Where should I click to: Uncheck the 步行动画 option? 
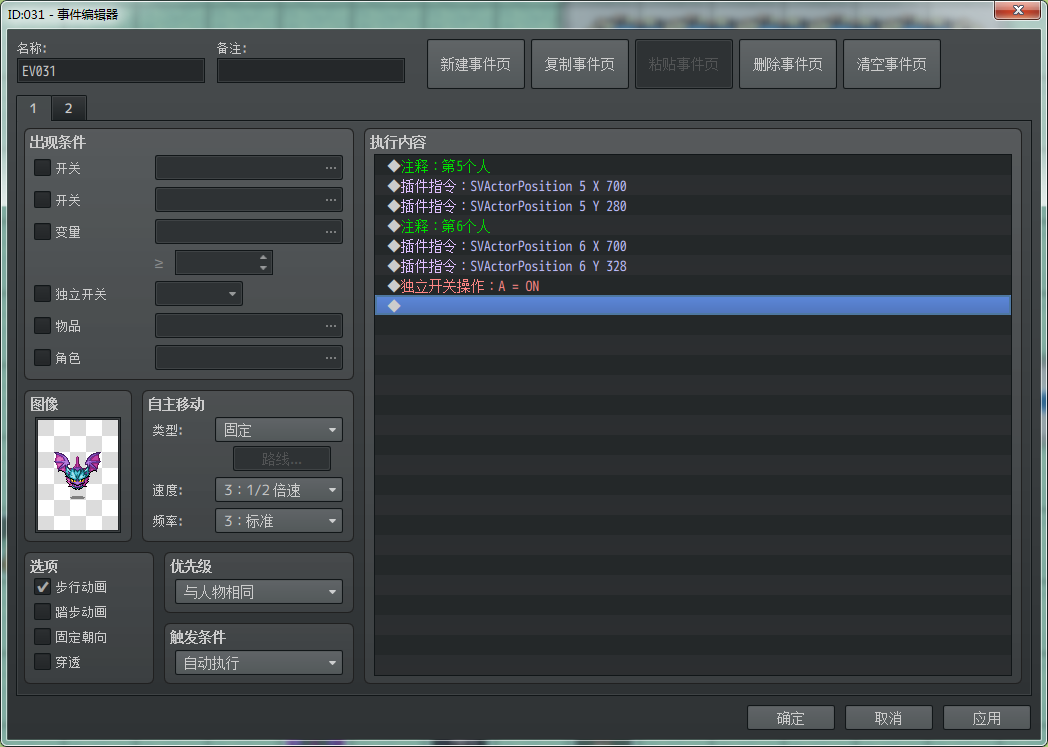[42, 587]
